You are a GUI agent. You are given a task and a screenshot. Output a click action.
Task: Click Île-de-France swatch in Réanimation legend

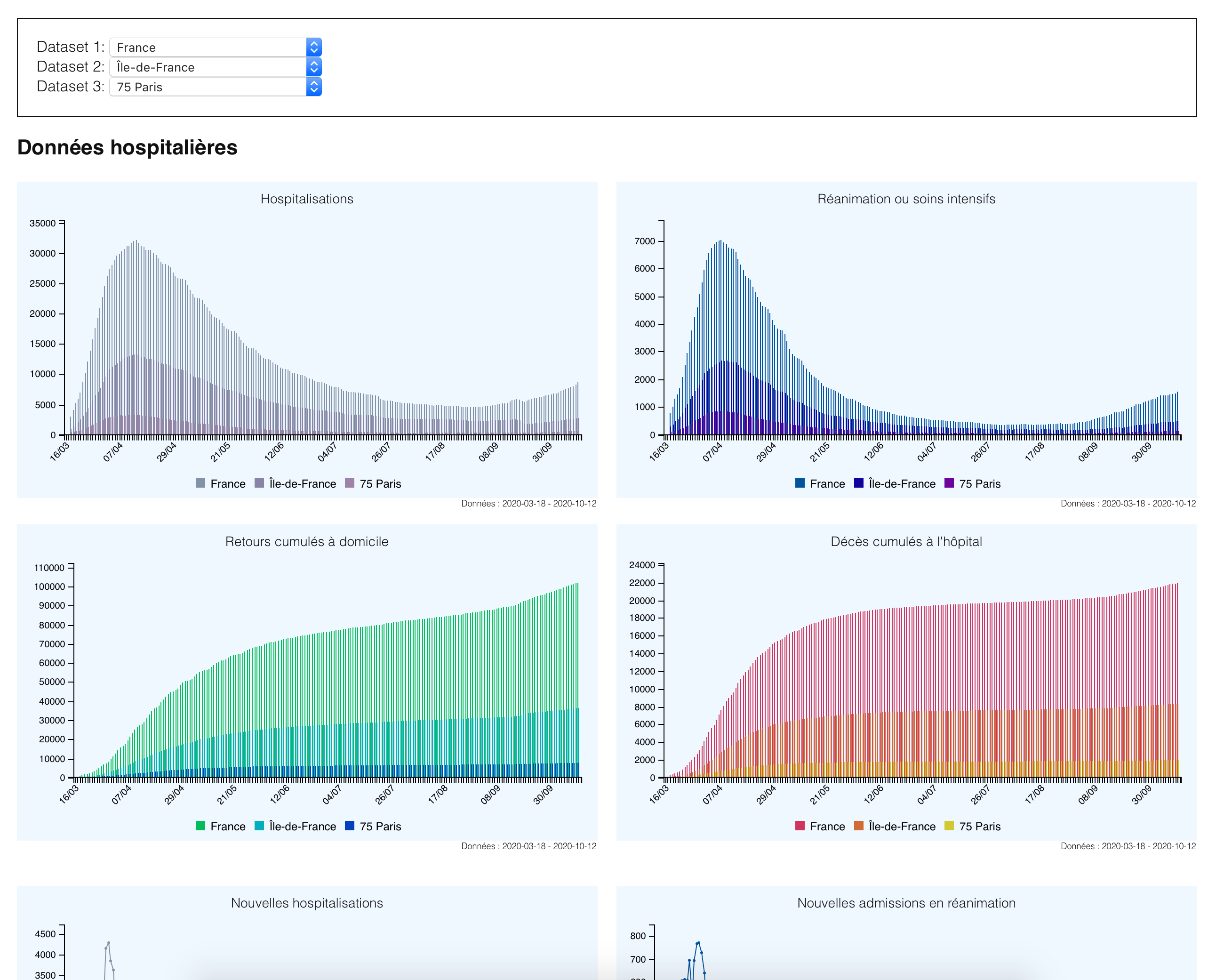click(x=859, y=483)
